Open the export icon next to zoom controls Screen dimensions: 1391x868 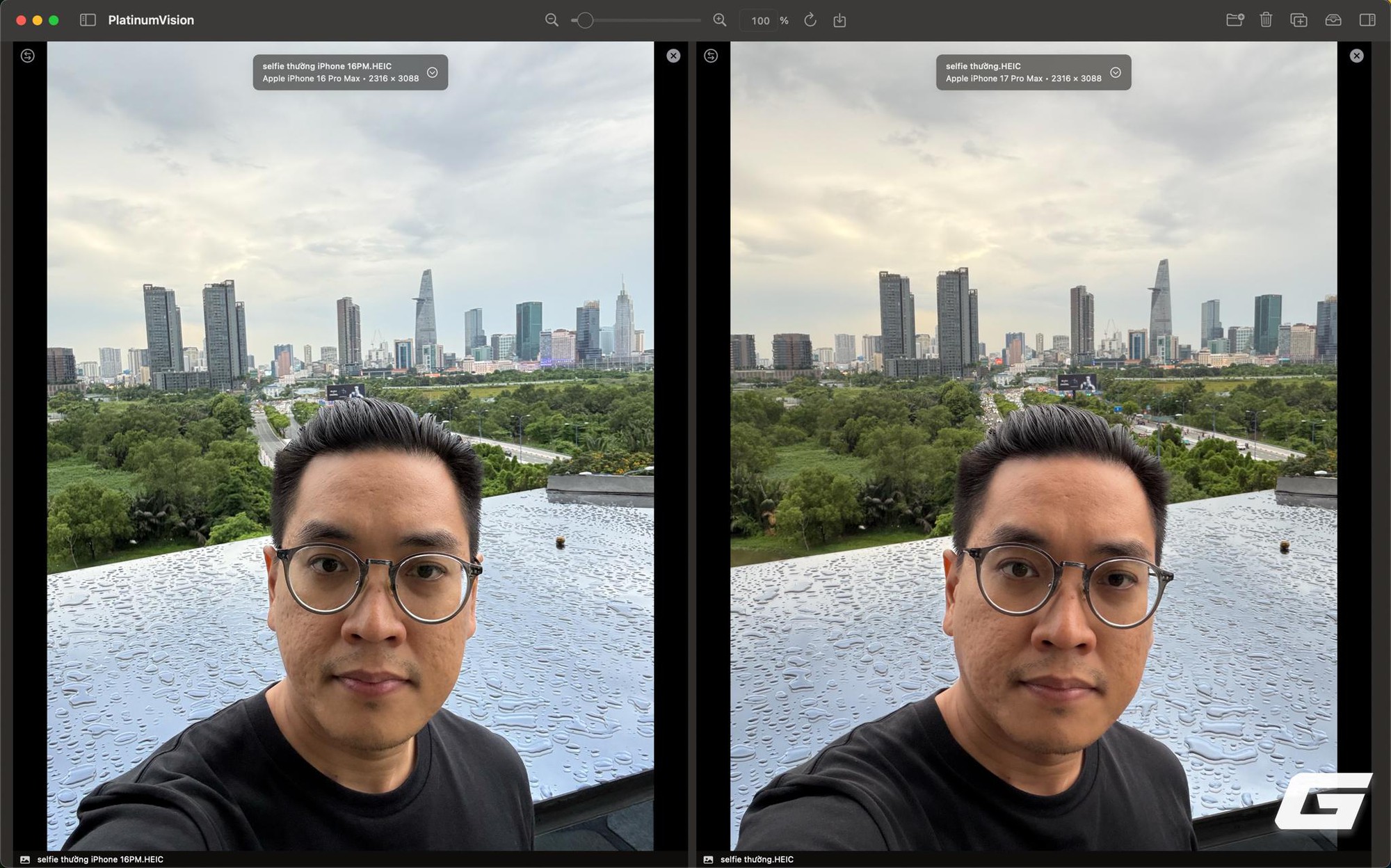click(839, 20)
